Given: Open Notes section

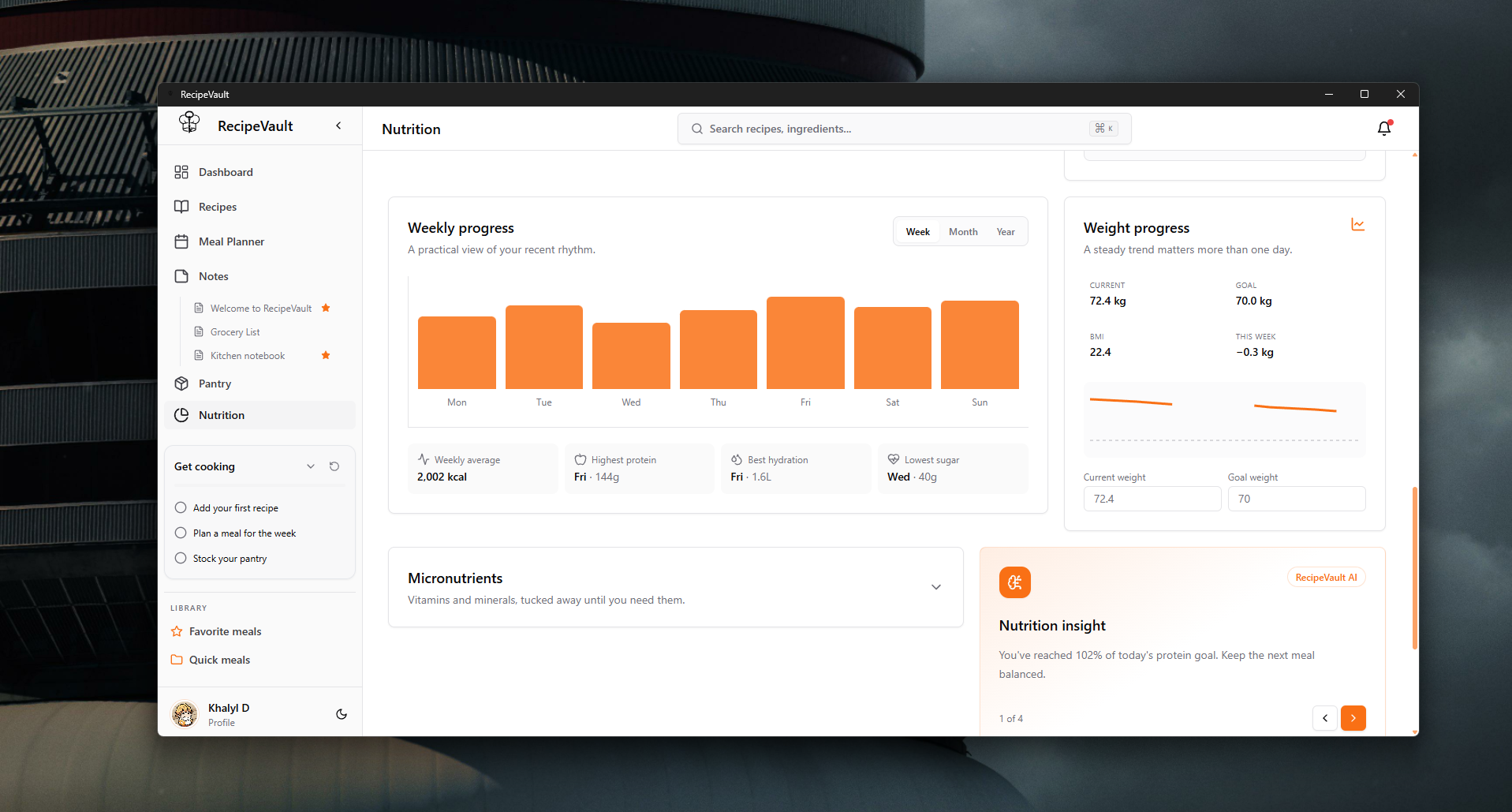Looking at the screenshot, I should click(260, 276).
